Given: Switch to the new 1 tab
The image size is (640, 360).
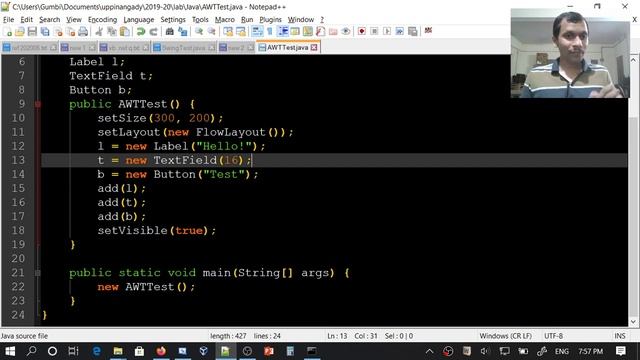Looking at the screenshot, I should (x=77, y=48).
